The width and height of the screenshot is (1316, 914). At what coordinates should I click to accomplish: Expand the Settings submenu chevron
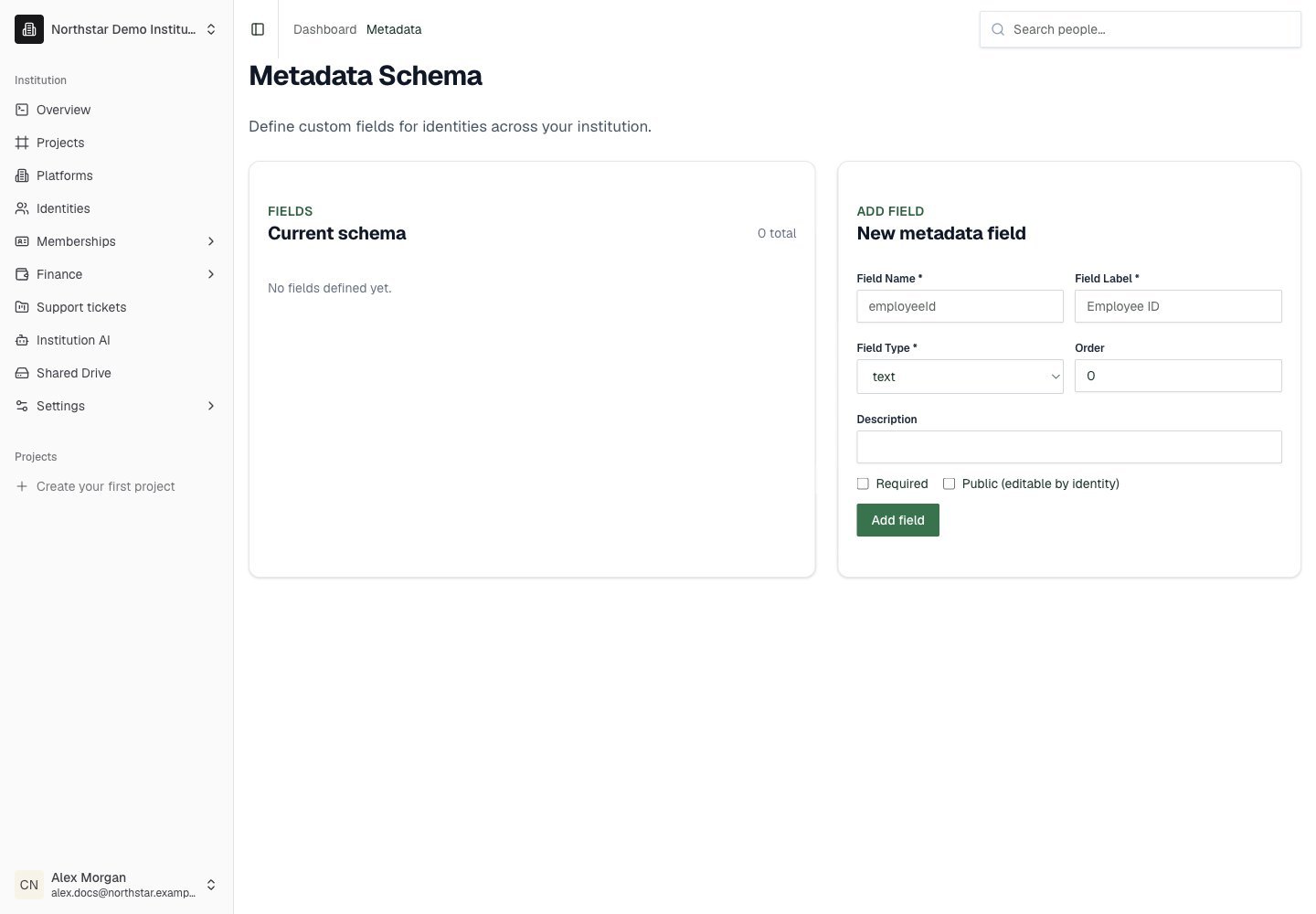coord(211,406)
